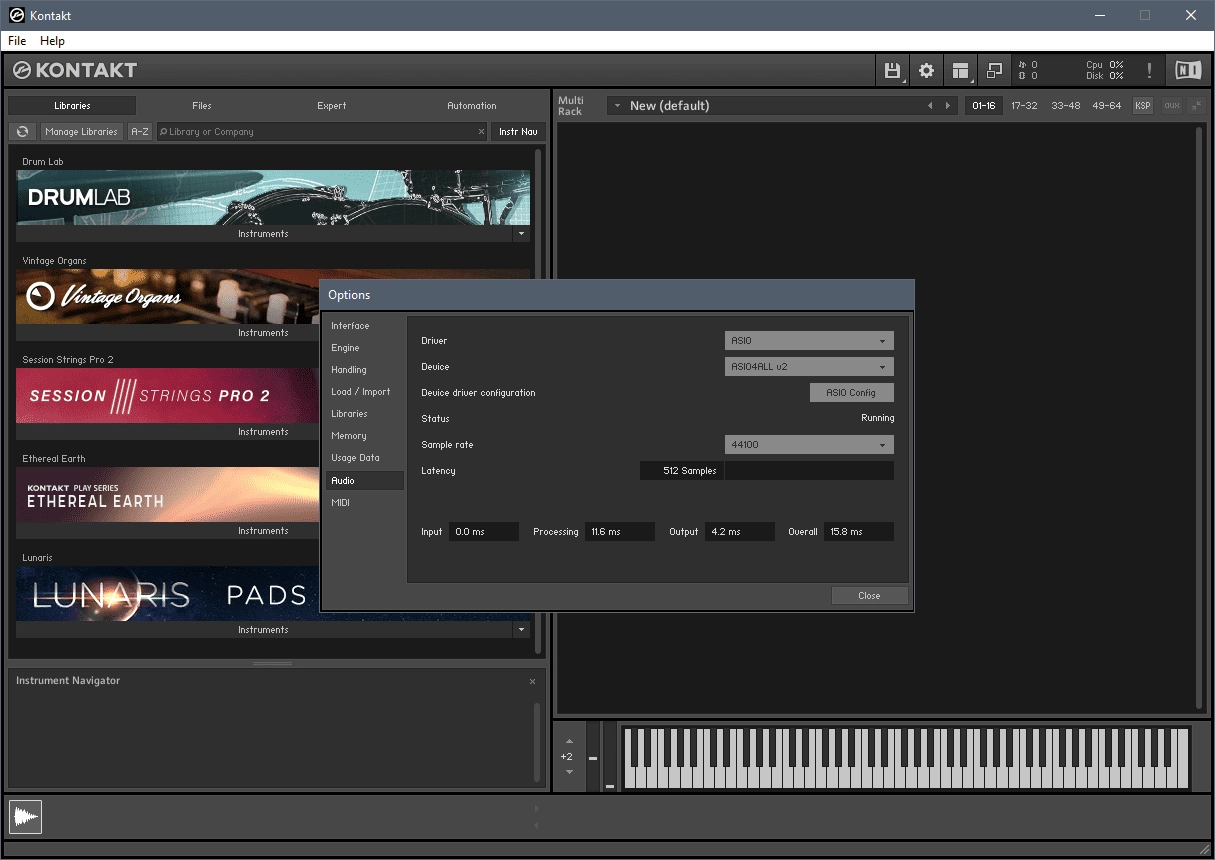1215x860 pixels.
Task: Click the 512 Samples latency value
Action: (x=680, y=471)
